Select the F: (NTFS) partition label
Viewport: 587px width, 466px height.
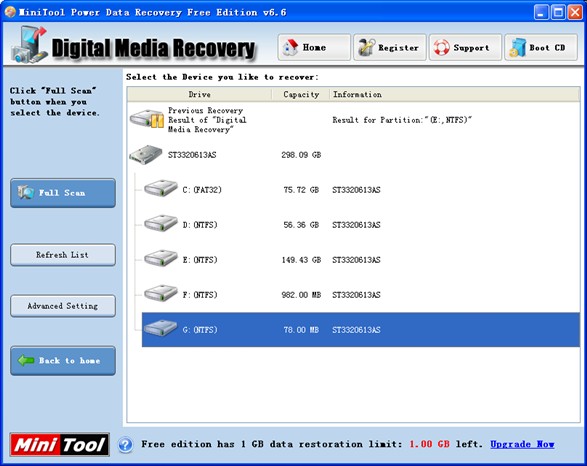[x=200, y=295]
